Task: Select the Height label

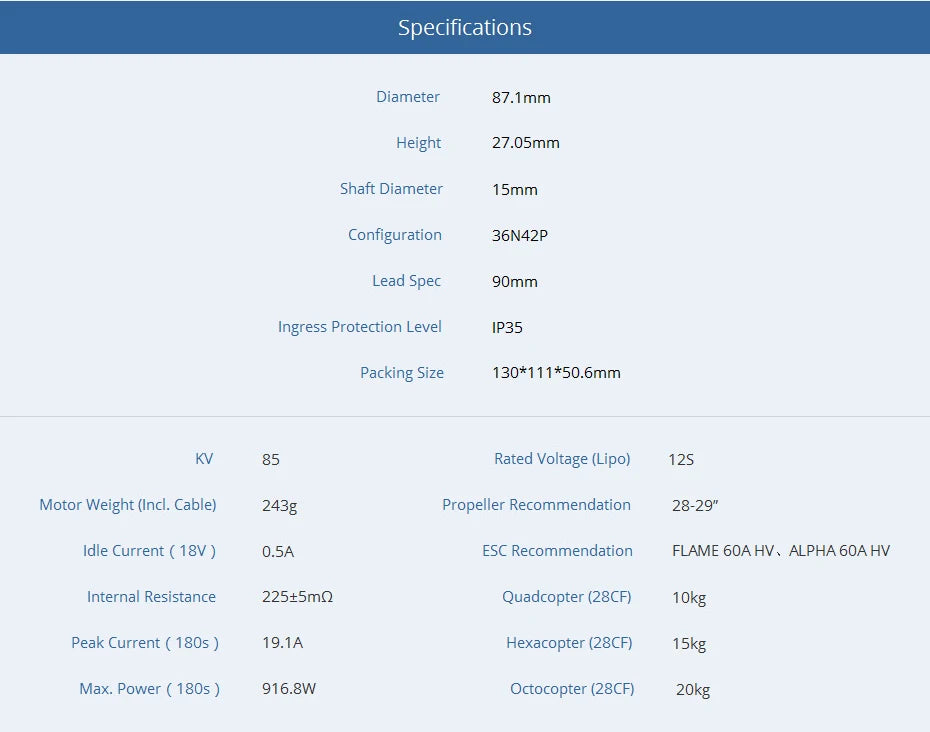Action: (x=418, y=142)
